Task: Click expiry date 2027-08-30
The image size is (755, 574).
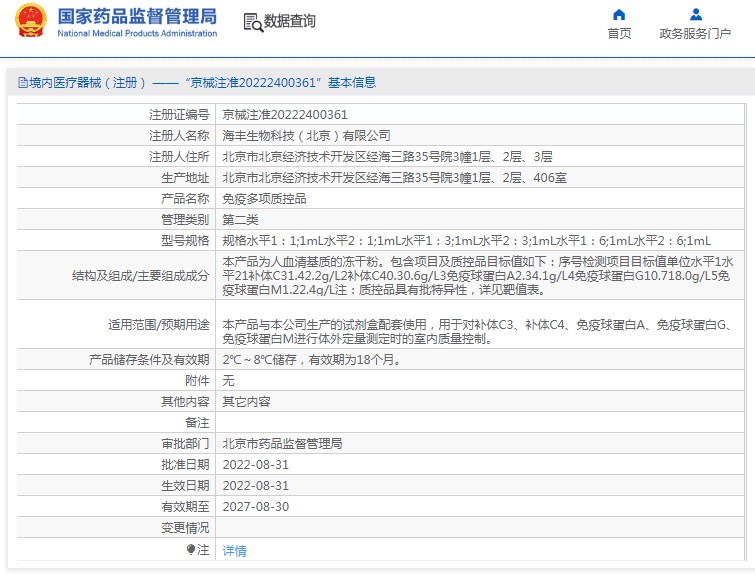Action: [256, 507]
